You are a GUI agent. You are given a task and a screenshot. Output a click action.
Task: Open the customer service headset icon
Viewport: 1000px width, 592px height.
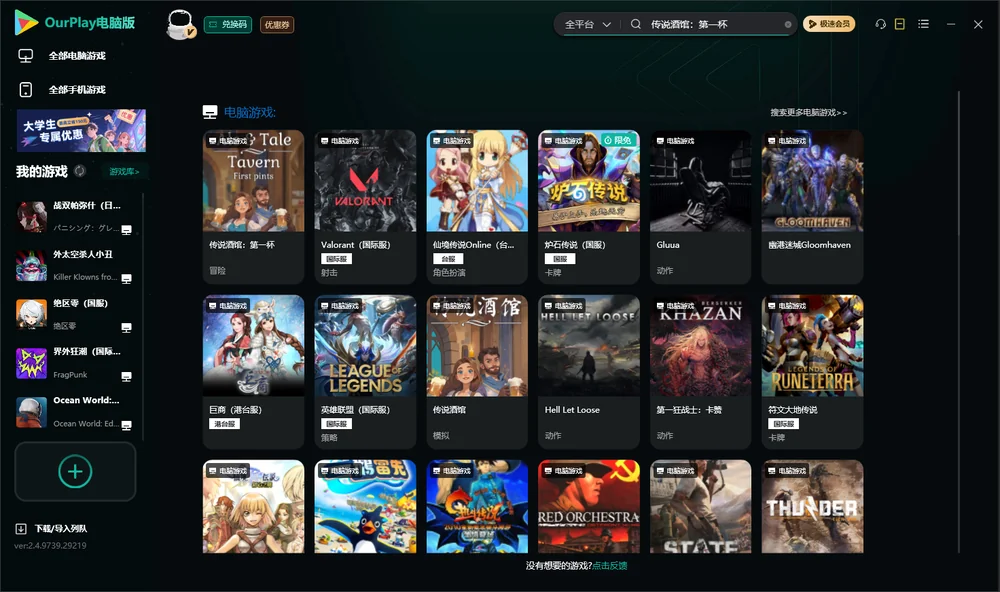[880, 24]
